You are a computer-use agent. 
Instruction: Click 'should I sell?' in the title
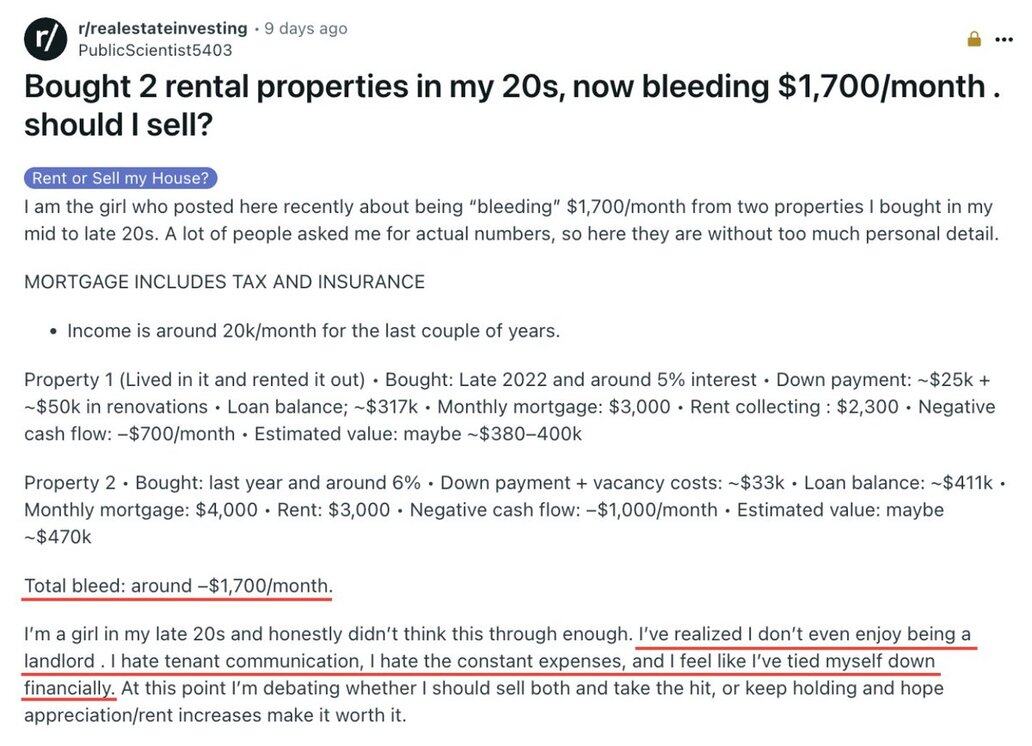(118, 125)
